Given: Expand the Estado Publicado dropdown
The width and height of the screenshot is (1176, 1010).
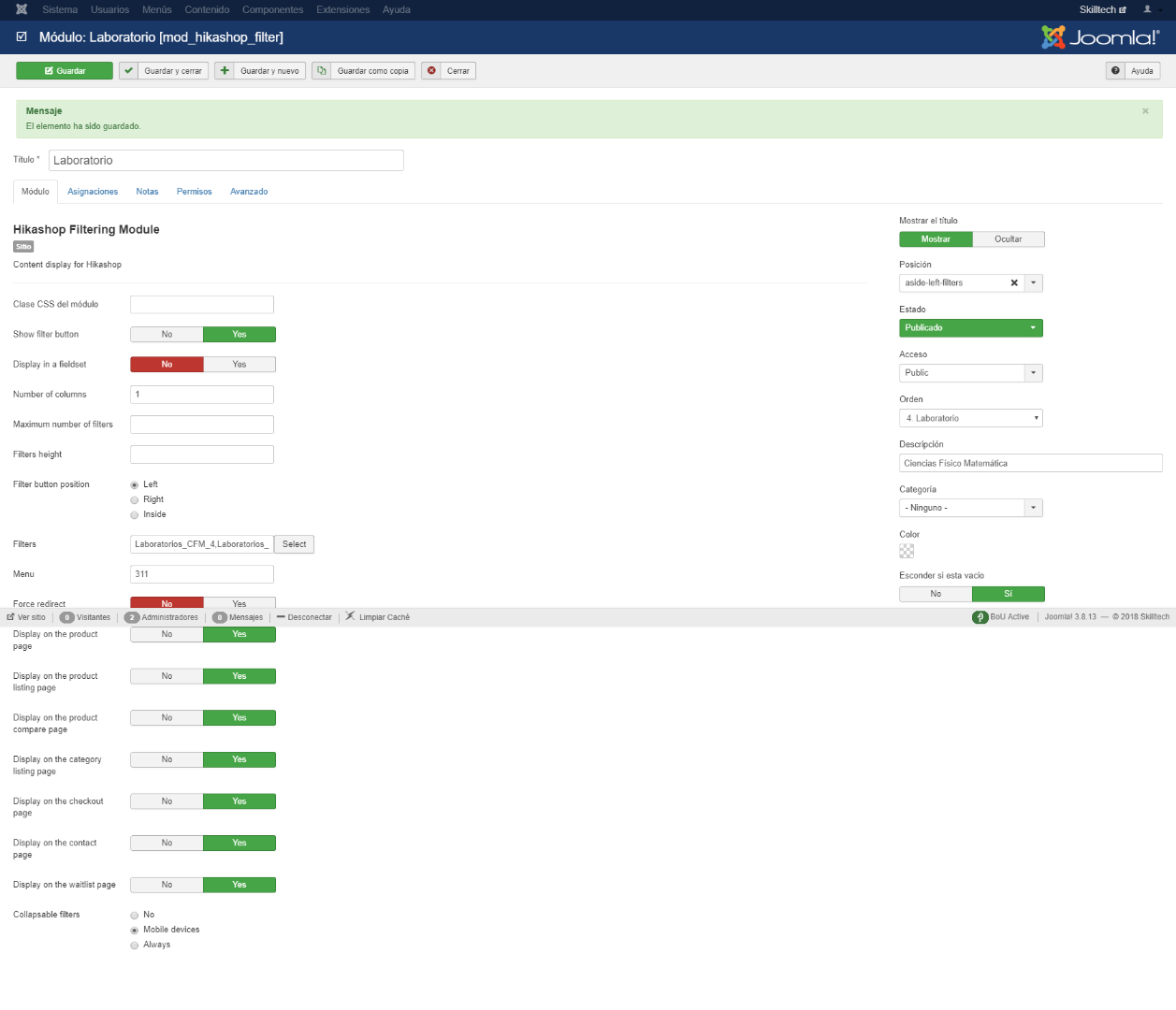Looking at the screenshot, I should [x=970, y=328].
